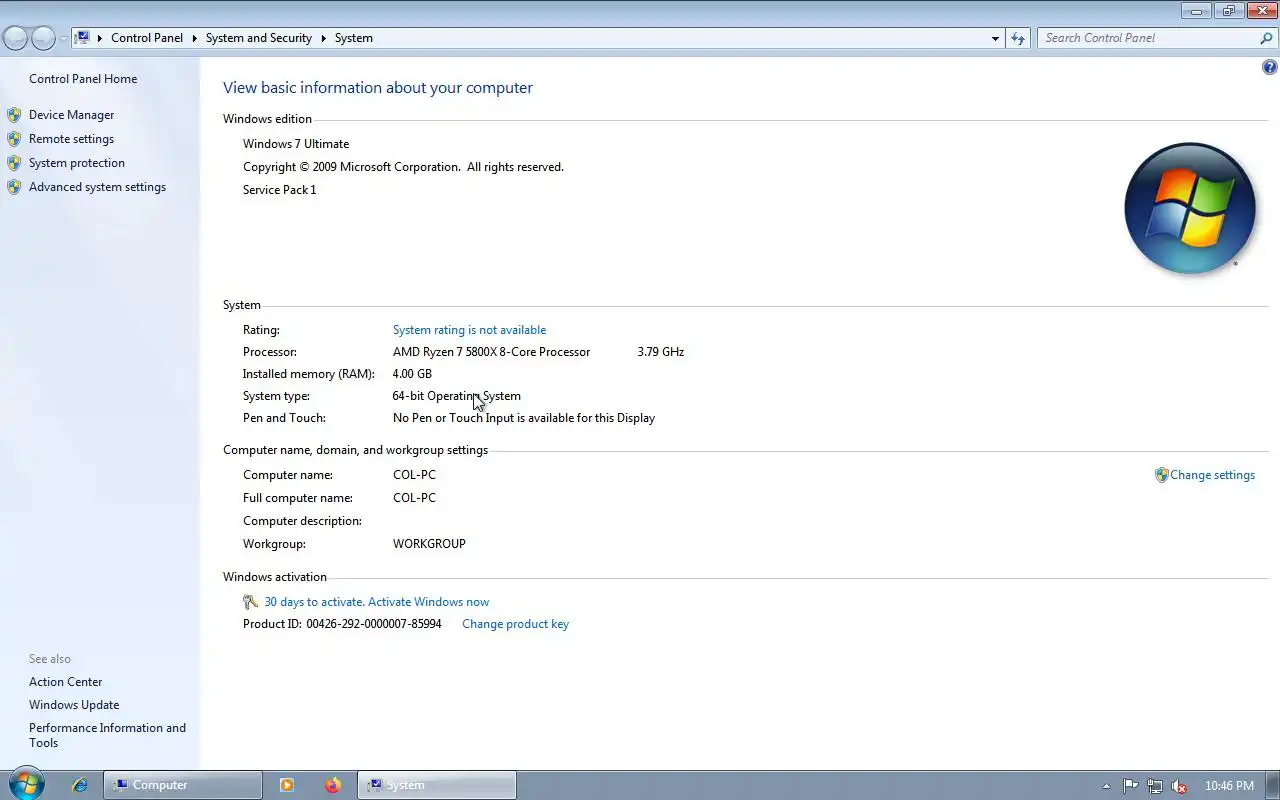Click the taskbar clock showing 10:46 PM
This screenshot has height=800, width=1280.
[1229, 786]
